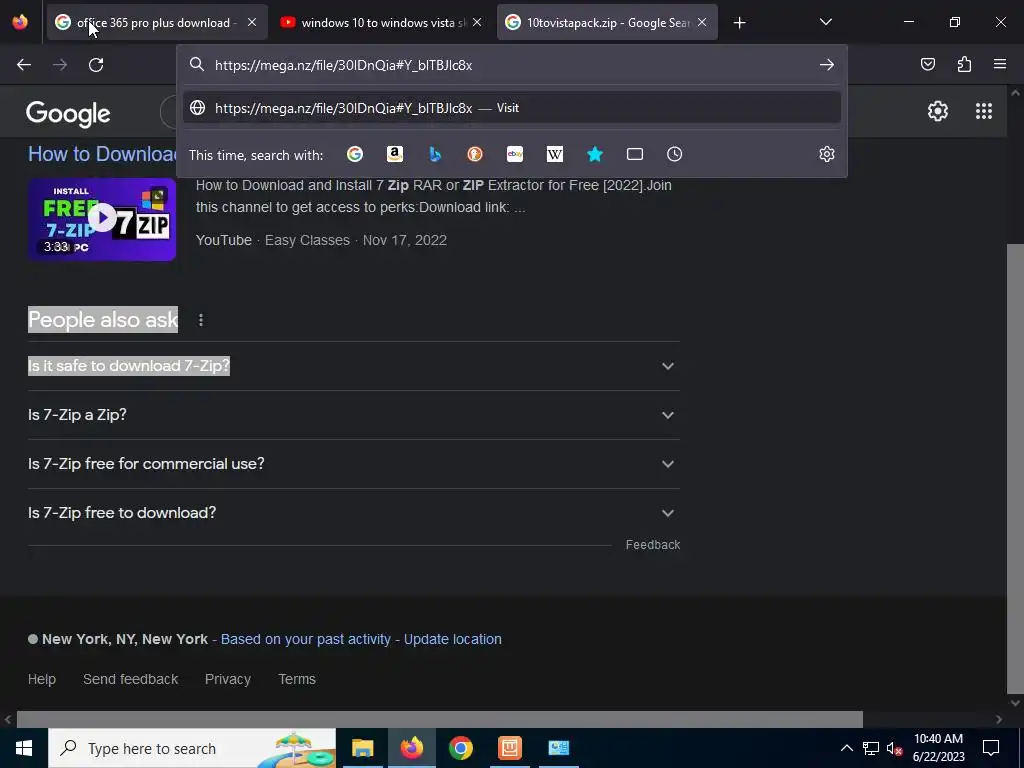Open Google Chrome from the taskbar
The width and height of the screenshot is (1024, 768).
(x=460, y=748)
